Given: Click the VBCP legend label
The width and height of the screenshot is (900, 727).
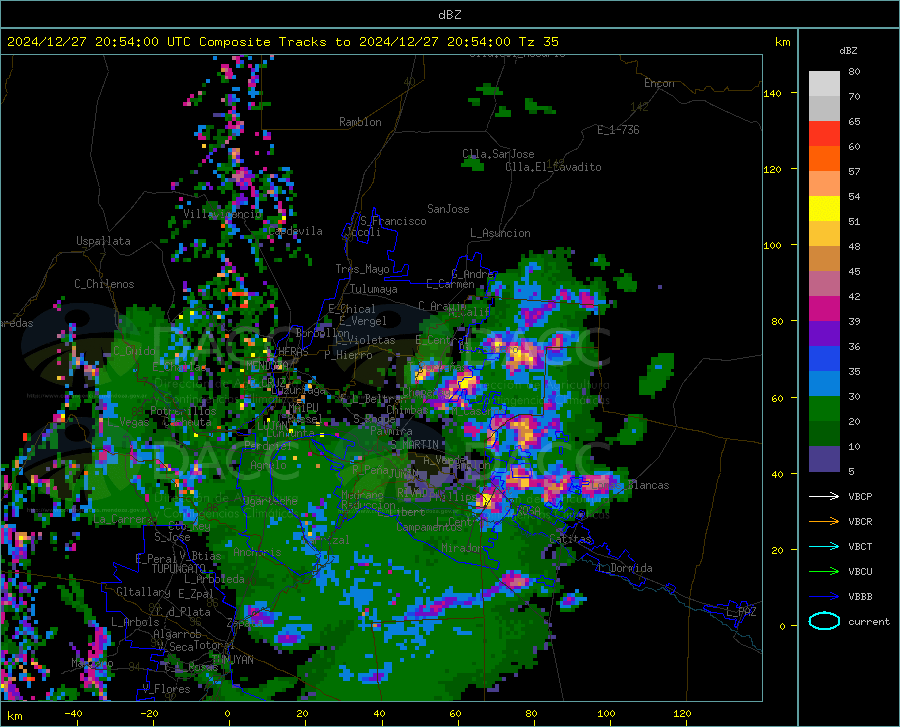Looking at the screenshot, I should 860,496.
